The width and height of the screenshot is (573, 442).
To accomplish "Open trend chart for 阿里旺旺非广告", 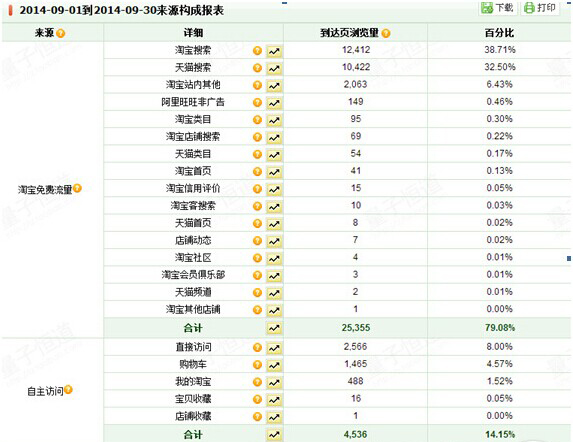I will pos(274,103).
